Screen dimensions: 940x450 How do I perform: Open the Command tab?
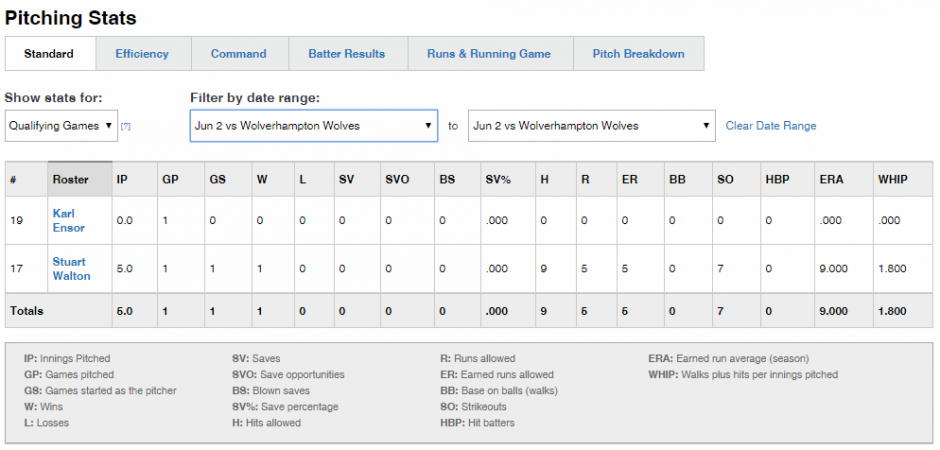coord(240,54)
